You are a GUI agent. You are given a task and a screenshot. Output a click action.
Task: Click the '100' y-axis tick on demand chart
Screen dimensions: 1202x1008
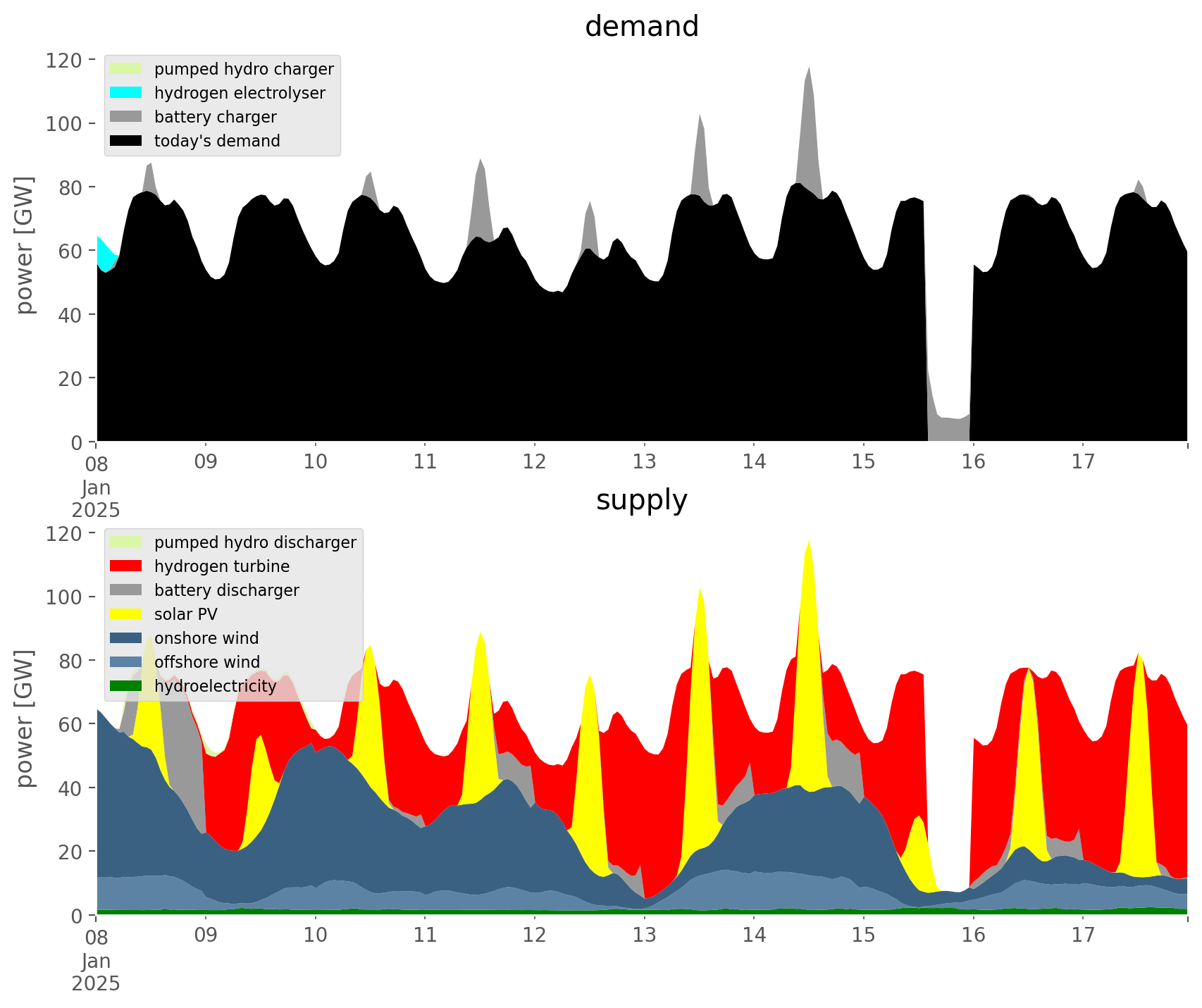coord(64,123)
